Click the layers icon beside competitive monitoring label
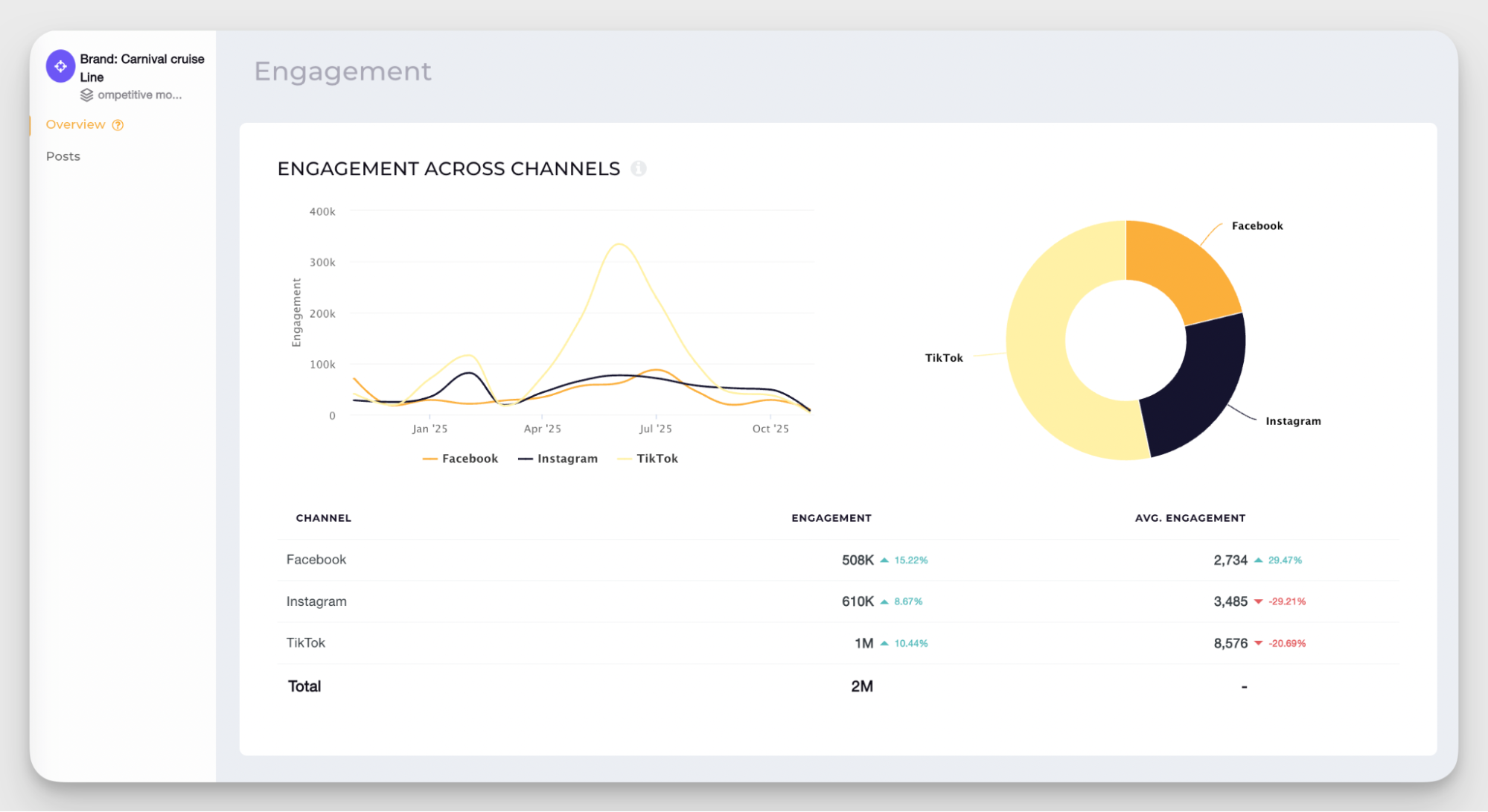 tap(87, 95)
